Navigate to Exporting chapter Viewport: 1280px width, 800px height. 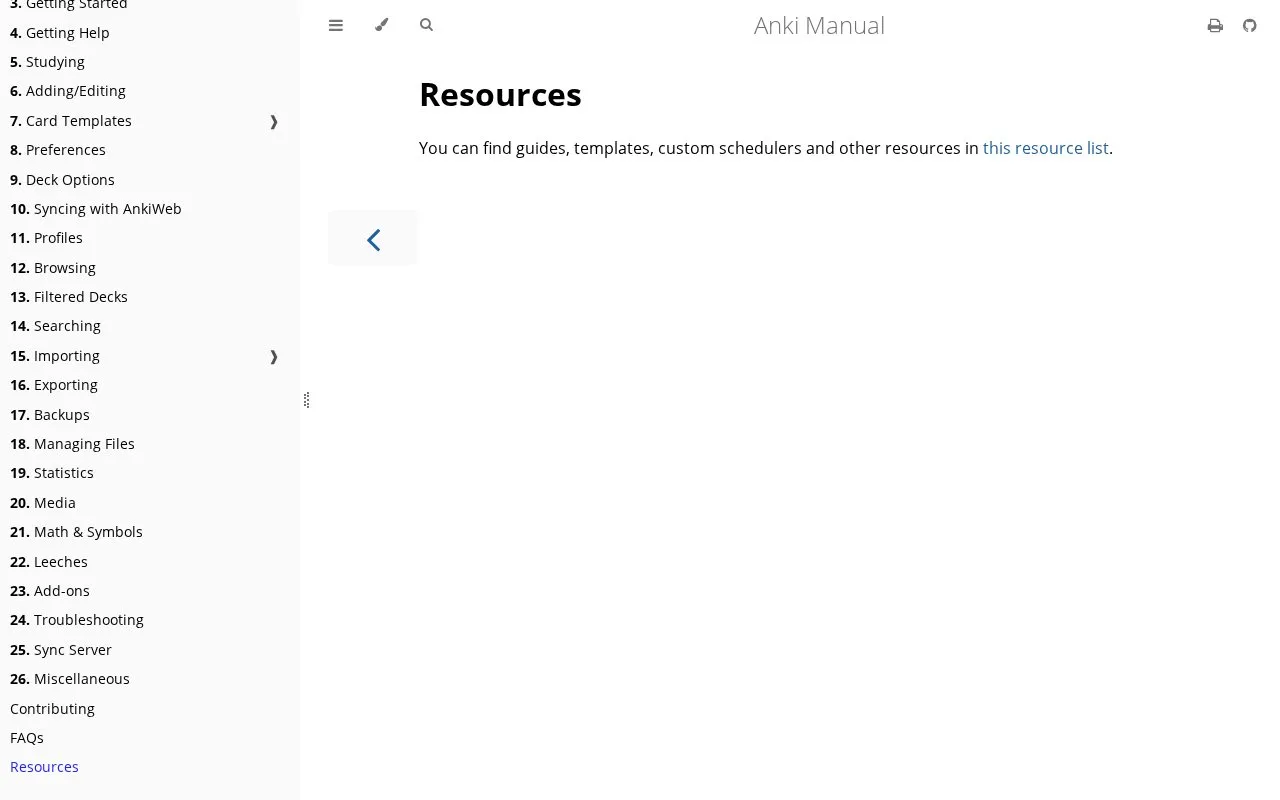[54, 385]
